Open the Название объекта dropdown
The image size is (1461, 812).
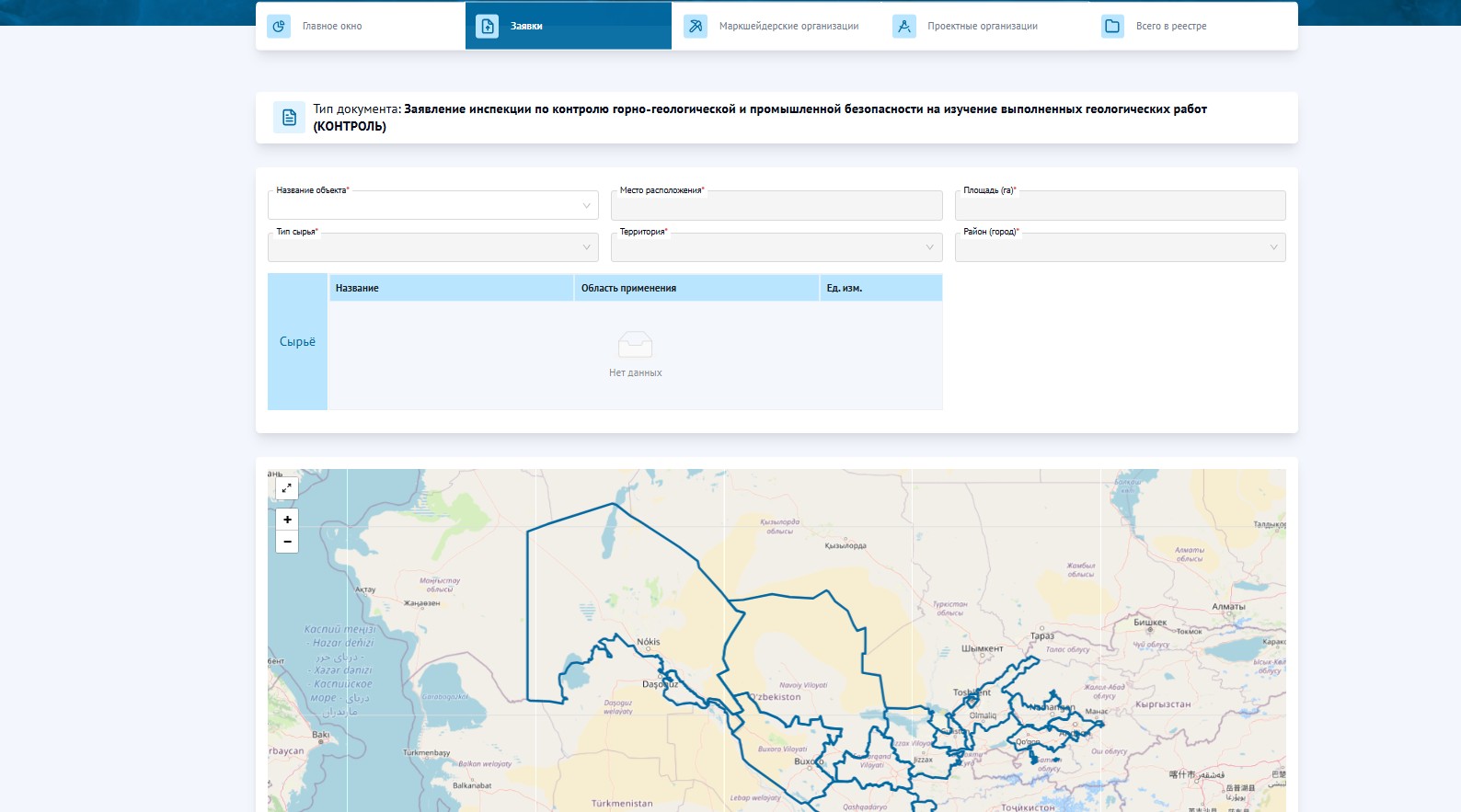(x=432, y=206)
